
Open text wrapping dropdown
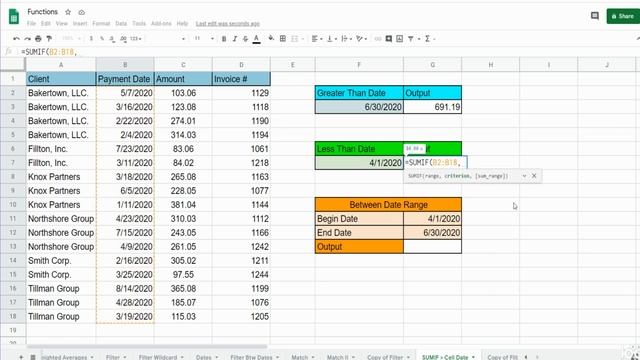[x=346, y=39]
